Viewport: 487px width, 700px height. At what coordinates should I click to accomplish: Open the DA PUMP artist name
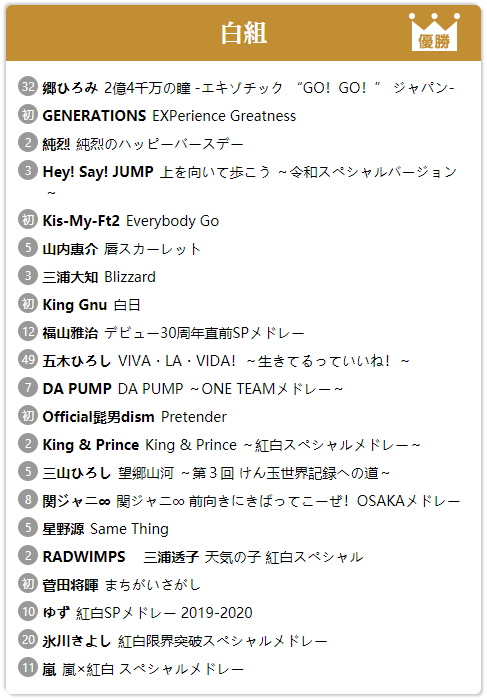coord(77,389)
